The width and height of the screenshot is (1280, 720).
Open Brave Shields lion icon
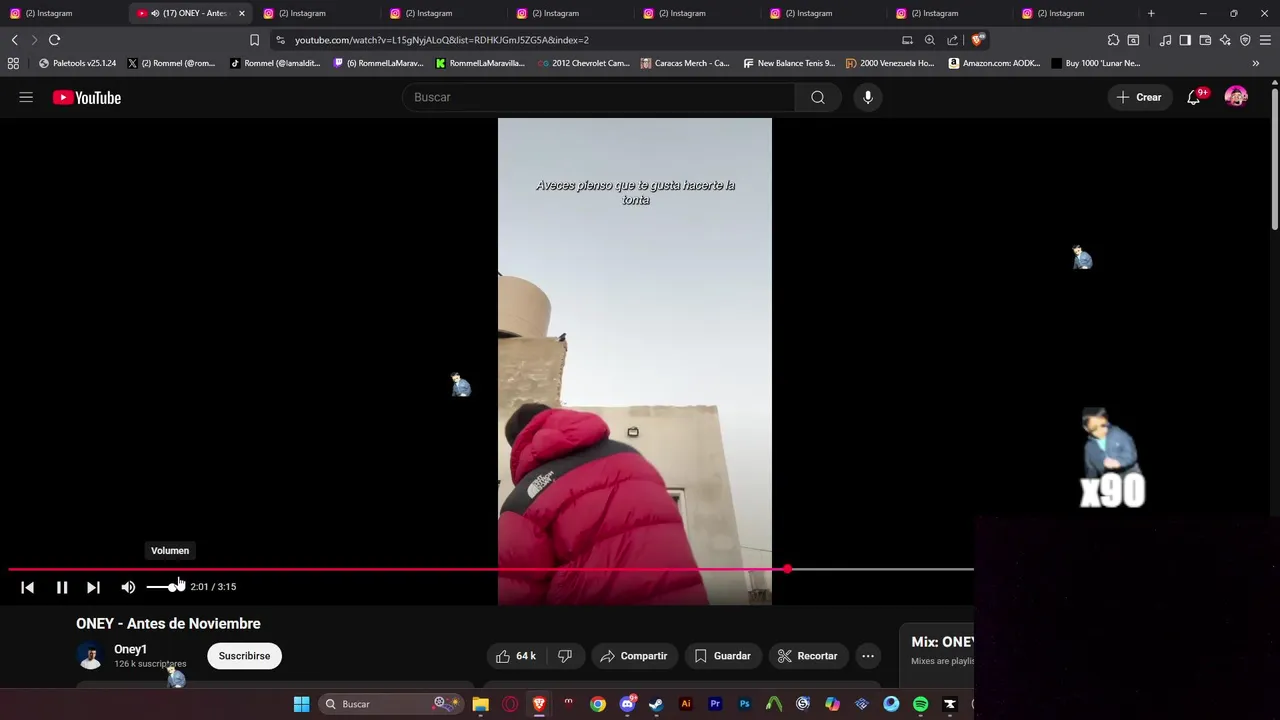pos(977,40)
